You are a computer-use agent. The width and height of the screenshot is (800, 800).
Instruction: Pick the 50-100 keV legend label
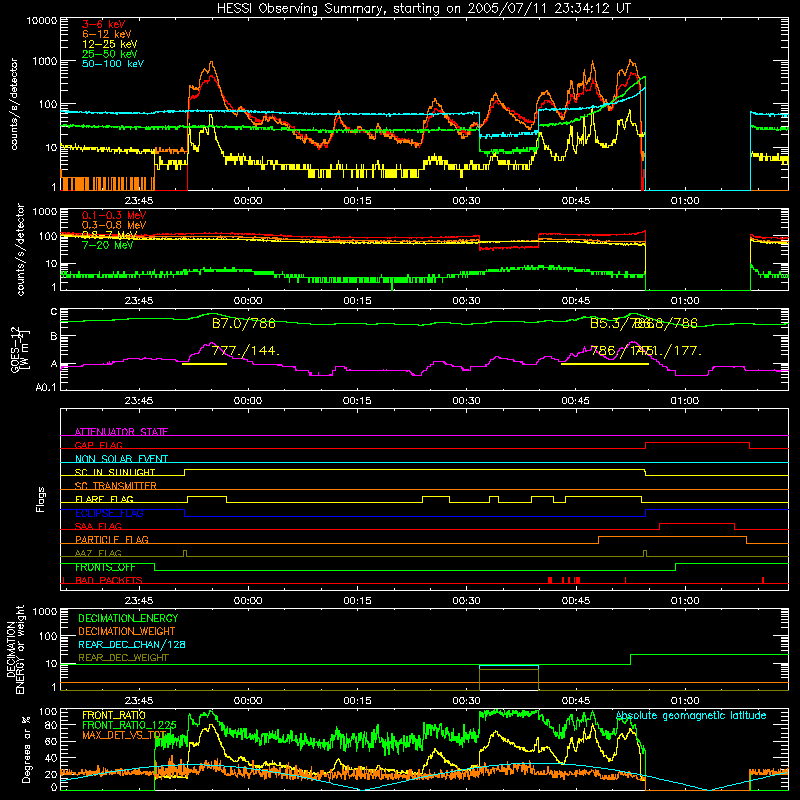(x=113, y=64)
